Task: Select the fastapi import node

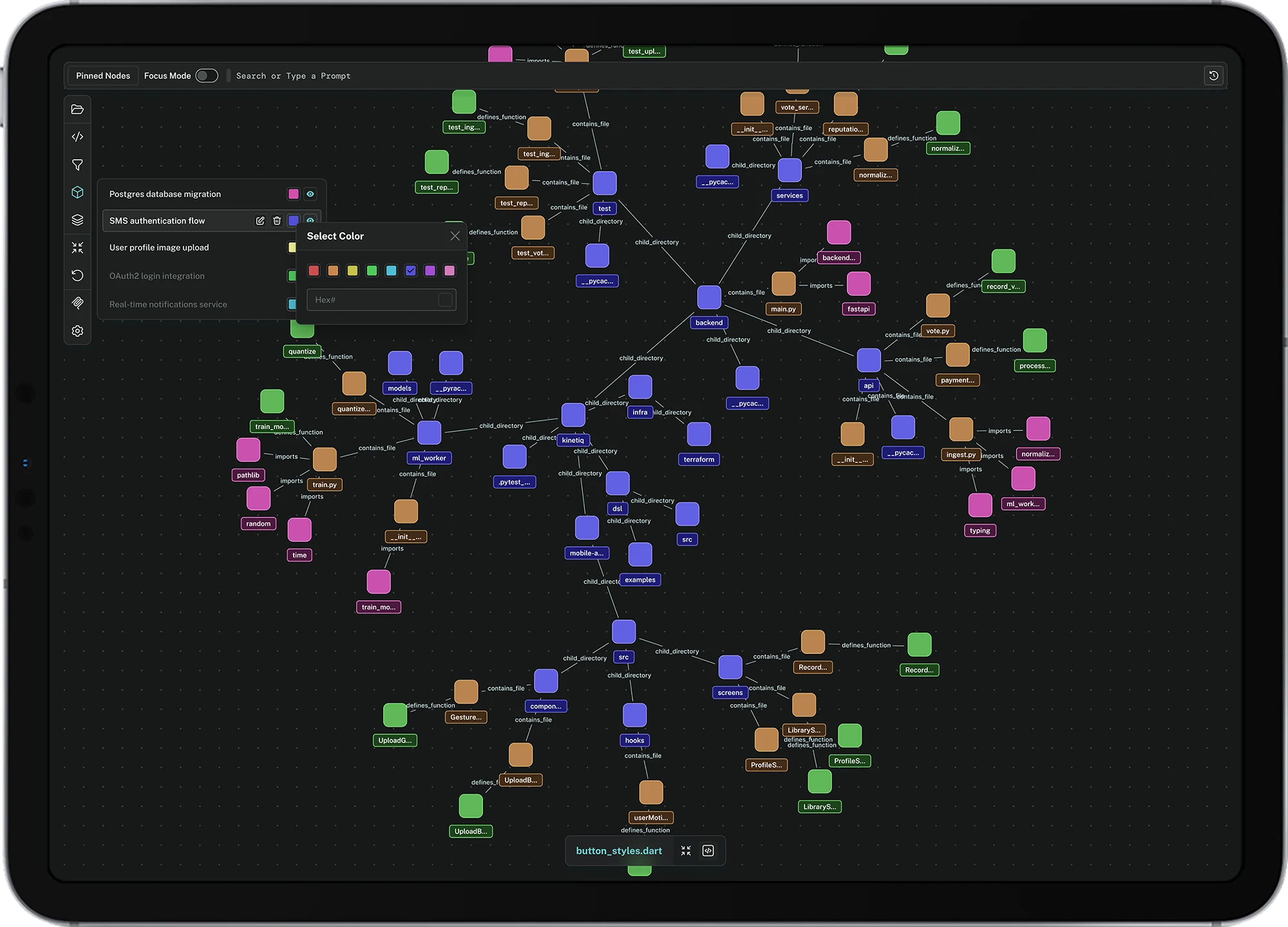Action: [858, 284]
